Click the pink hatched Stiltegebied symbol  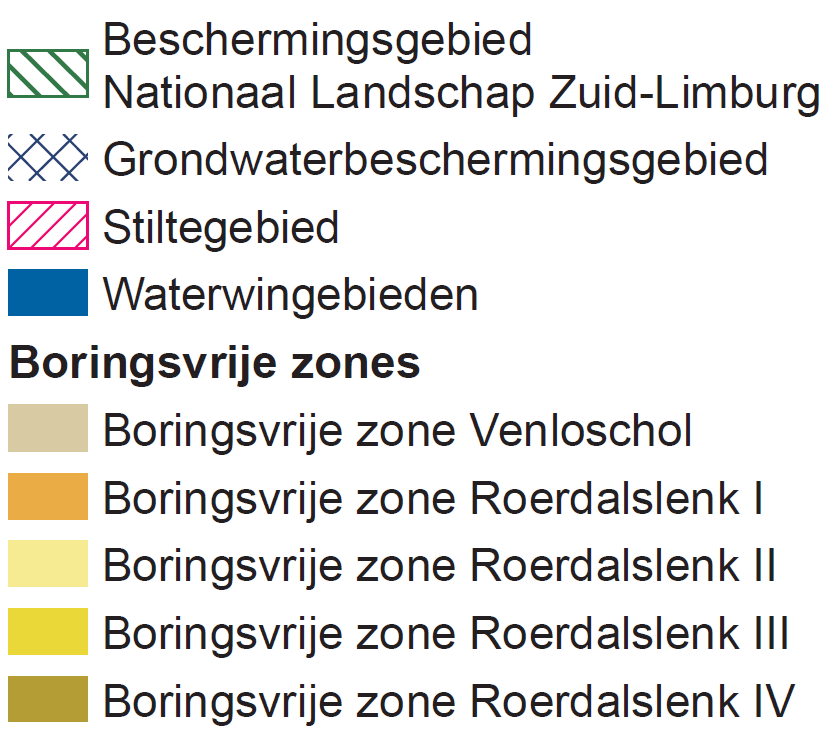[48, 225]
